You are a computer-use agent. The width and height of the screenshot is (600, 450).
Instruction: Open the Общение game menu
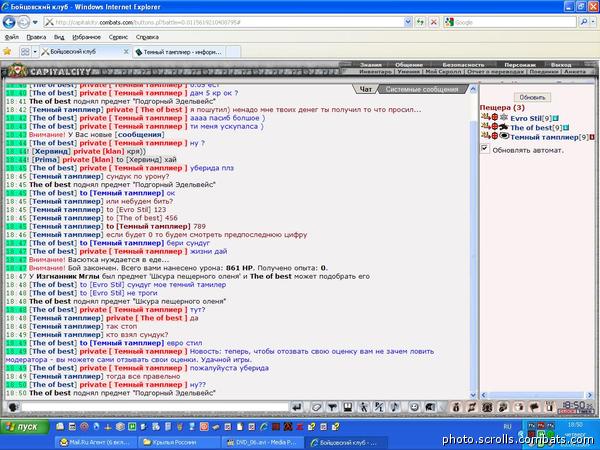(409, 65)
